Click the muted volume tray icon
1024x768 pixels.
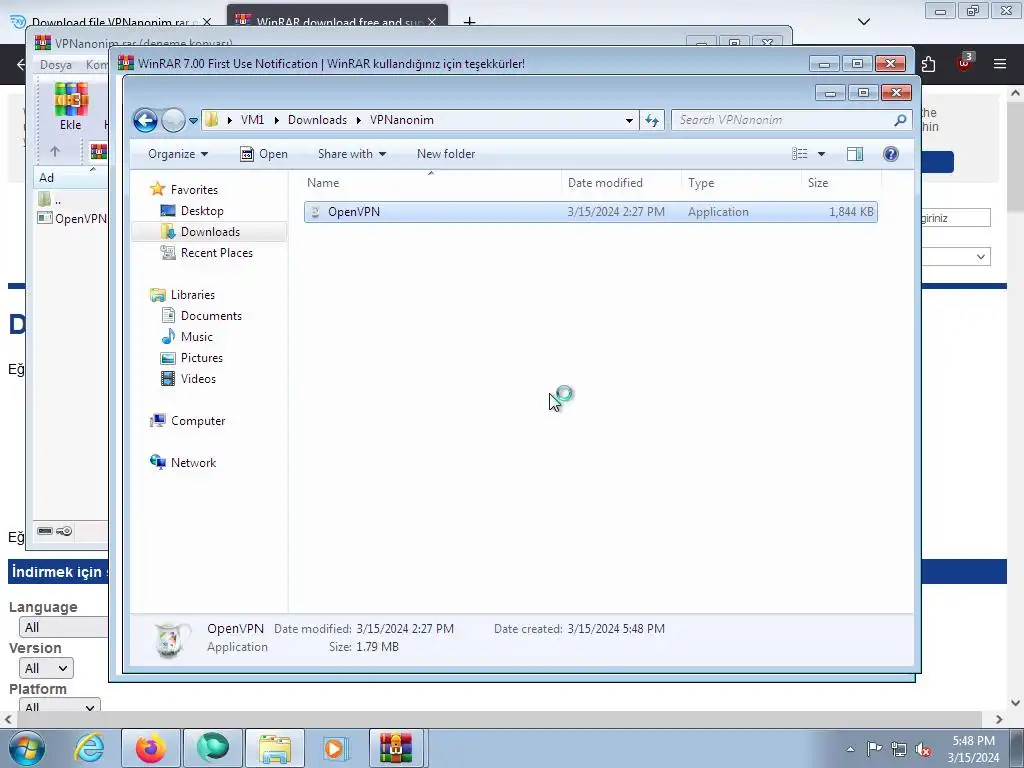click(x=923, y=750)
